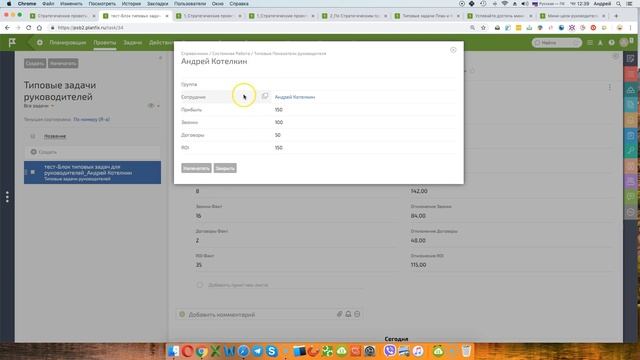Open Opera from the Dock
Image resolution: width=640 pixels, height=360 pixels.
pyautogui.click(x=188, y=351)
